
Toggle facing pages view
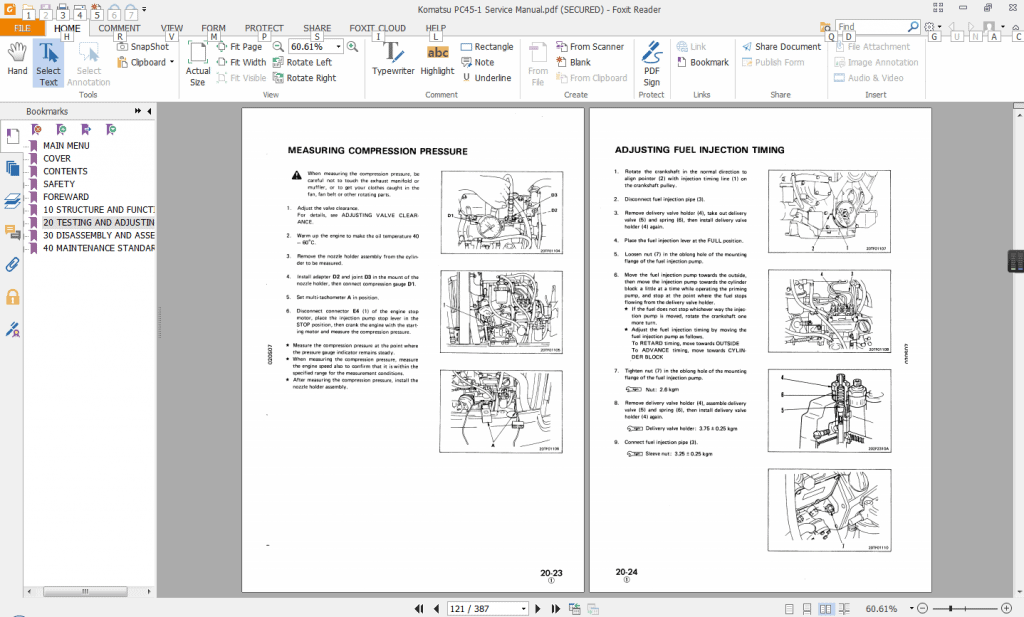[825, 609]
